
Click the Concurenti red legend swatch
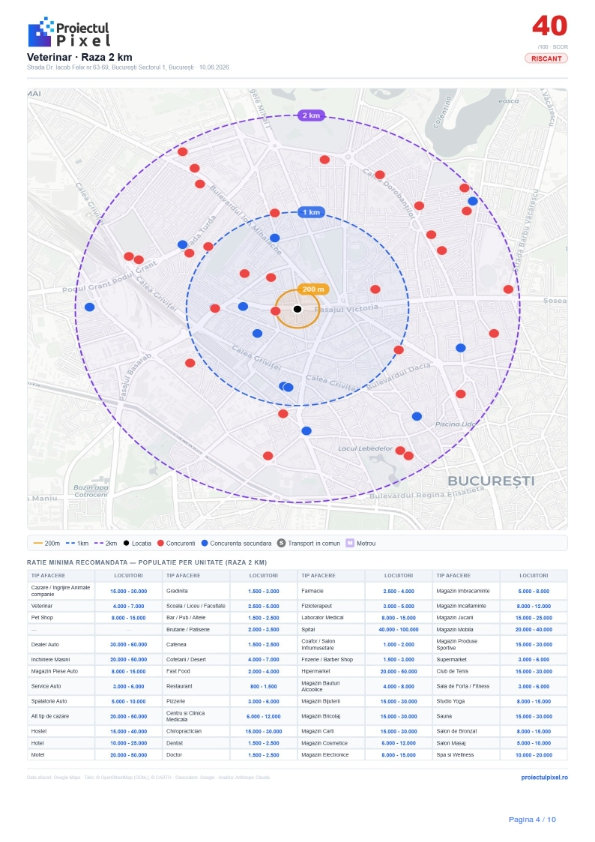click(160, 543)
